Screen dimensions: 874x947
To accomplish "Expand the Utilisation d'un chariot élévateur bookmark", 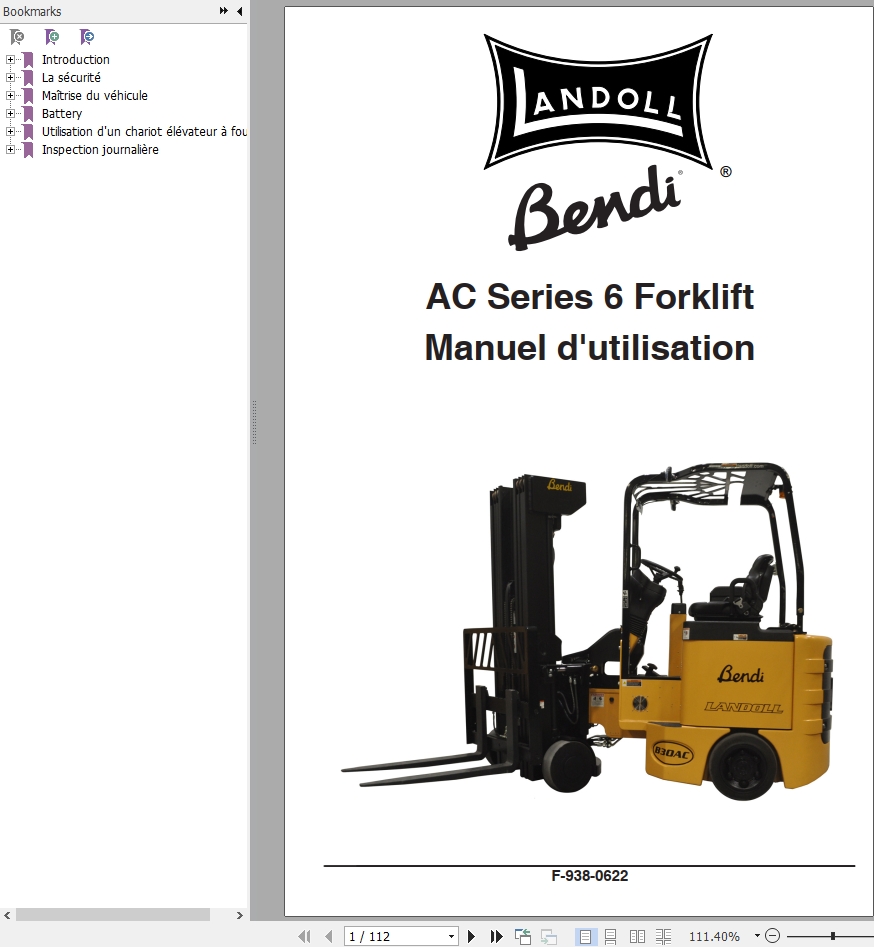I will pyautogui.click(x=10, y=131).
